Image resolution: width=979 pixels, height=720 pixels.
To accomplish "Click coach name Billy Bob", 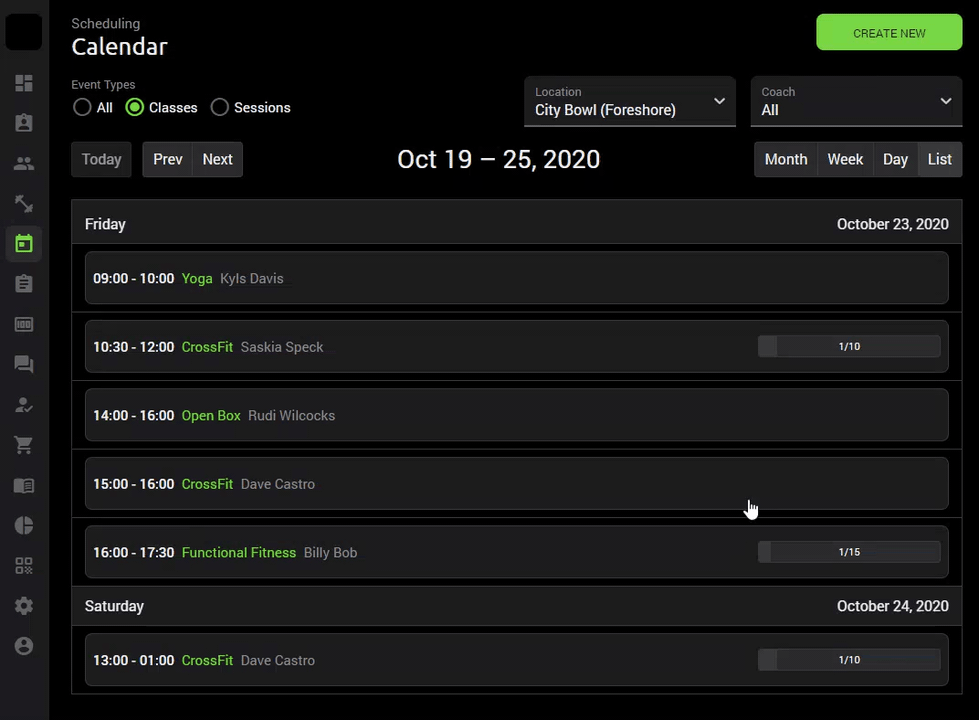I will pos(330,553).
